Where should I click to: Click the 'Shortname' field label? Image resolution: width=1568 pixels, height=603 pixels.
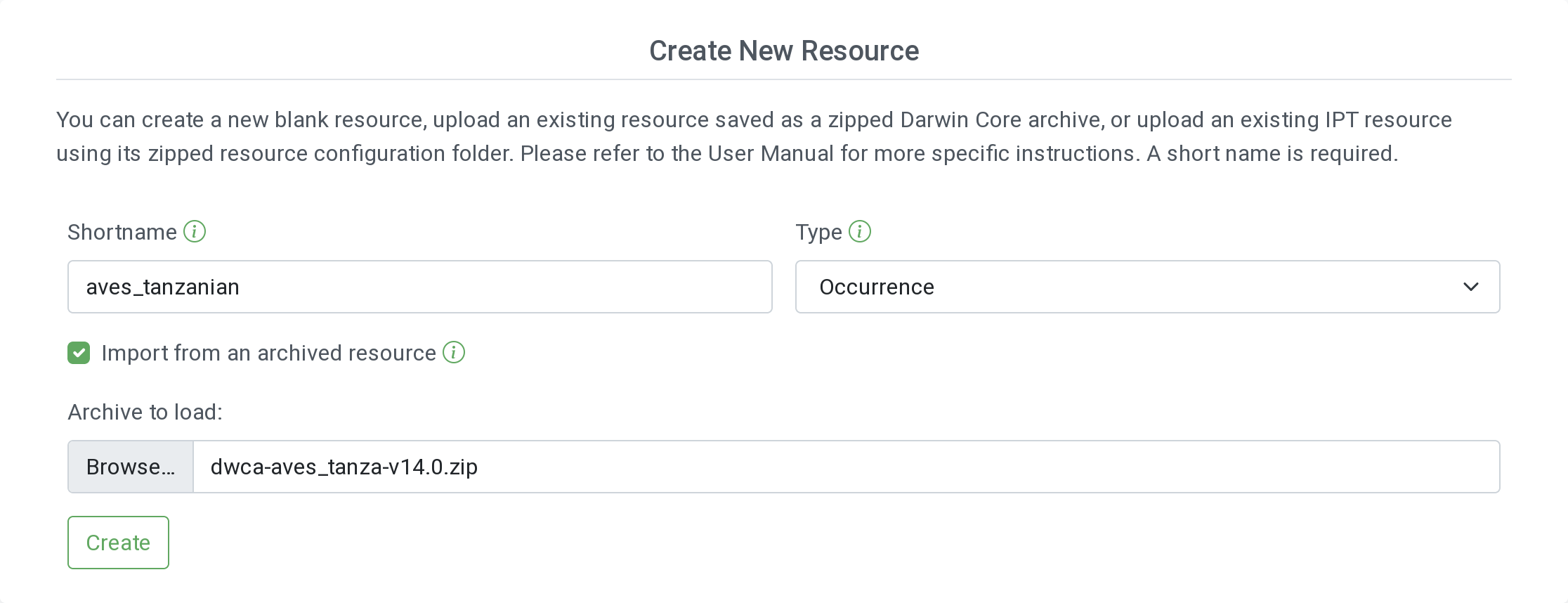coord(122,232)
